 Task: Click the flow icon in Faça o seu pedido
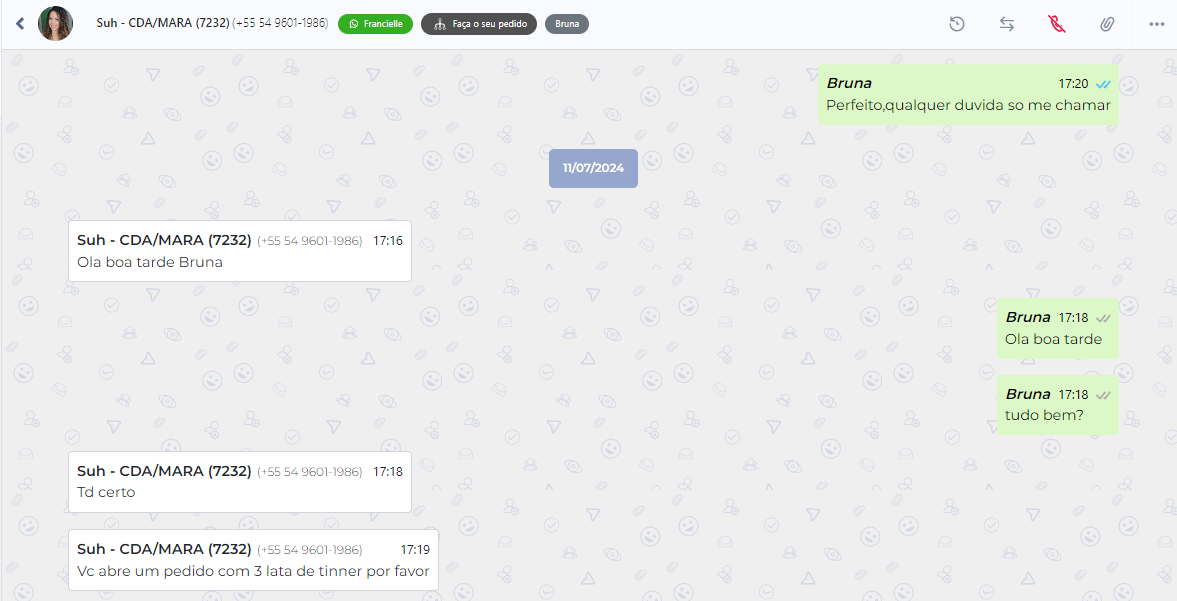440,24
